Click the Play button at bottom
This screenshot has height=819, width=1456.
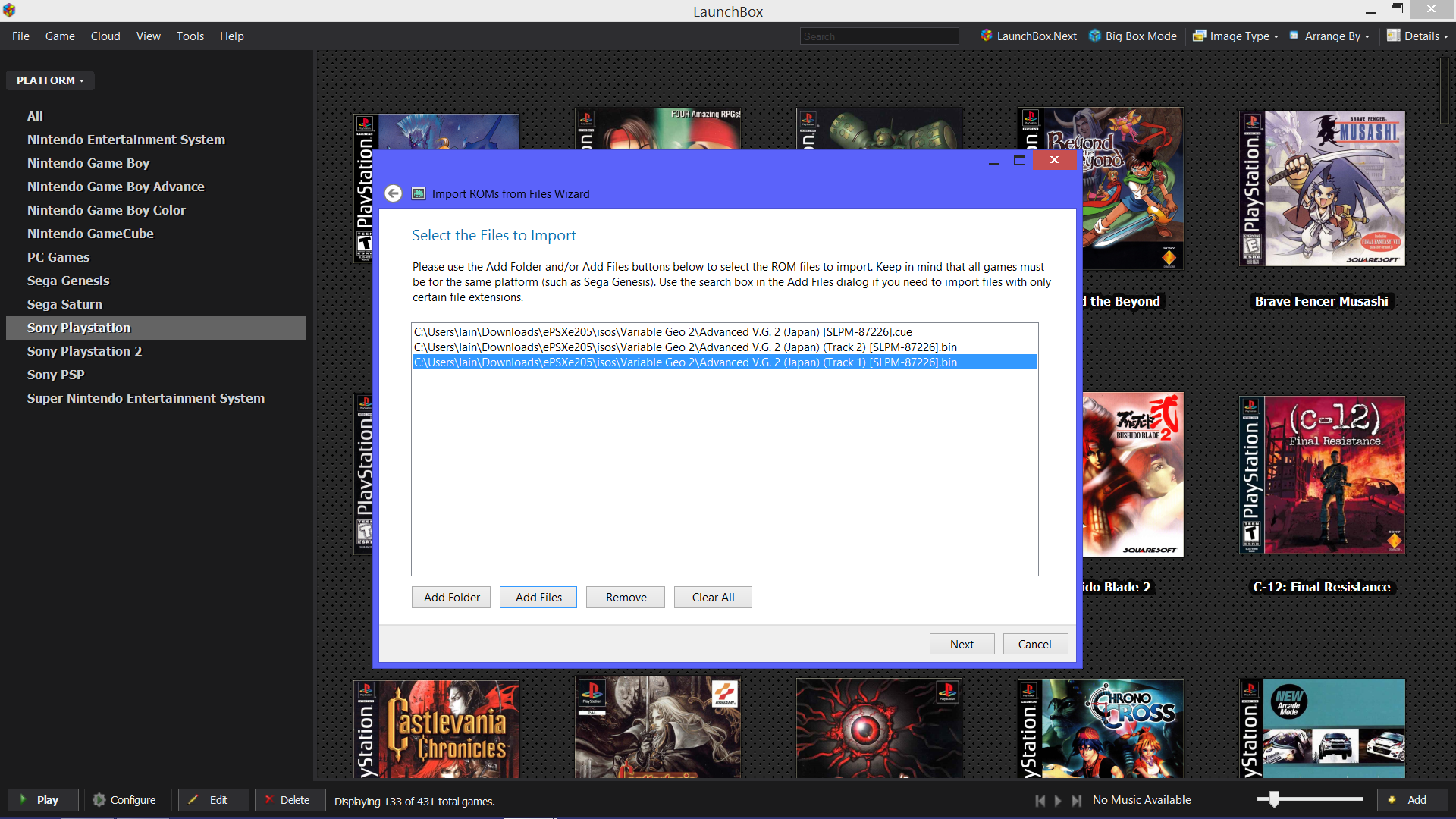point(43,800)
